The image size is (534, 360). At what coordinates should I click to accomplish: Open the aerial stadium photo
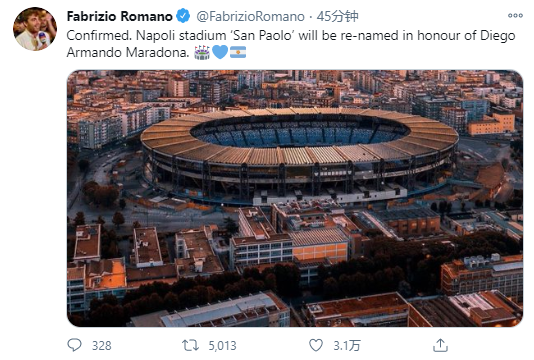(x=295, y=198)
